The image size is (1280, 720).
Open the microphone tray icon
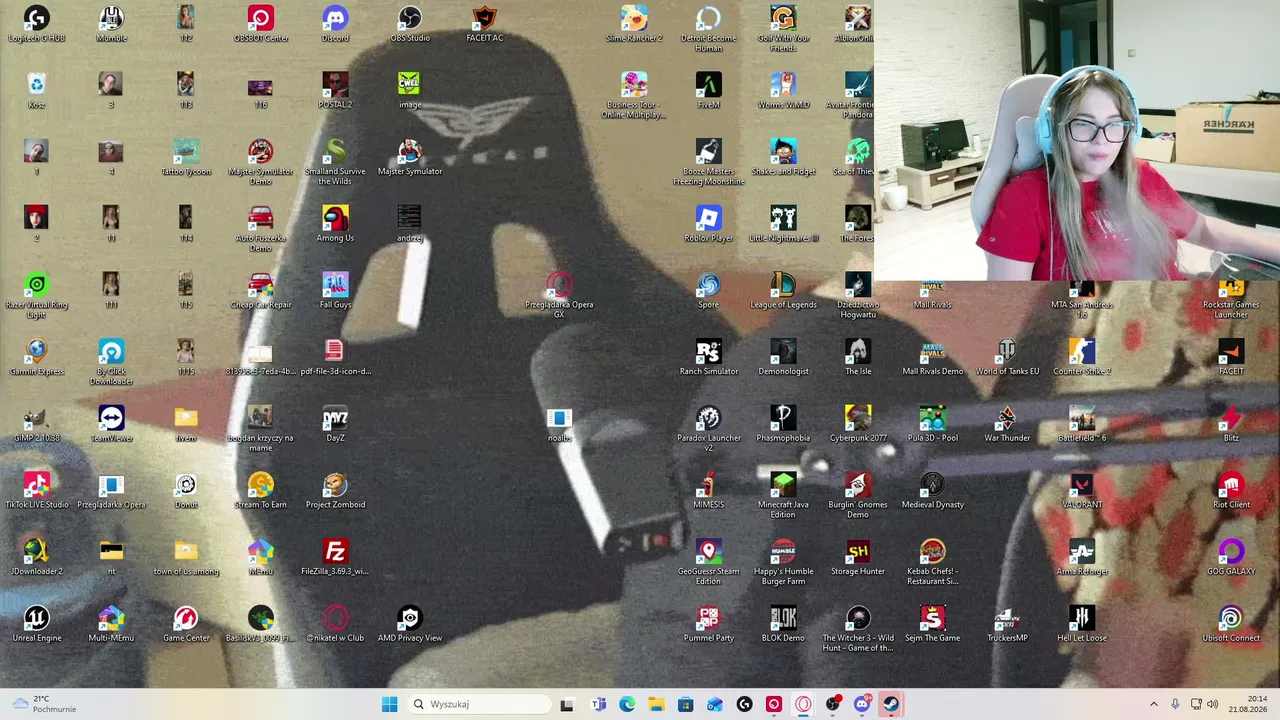pyautogui.click(x=1175, y=704)
